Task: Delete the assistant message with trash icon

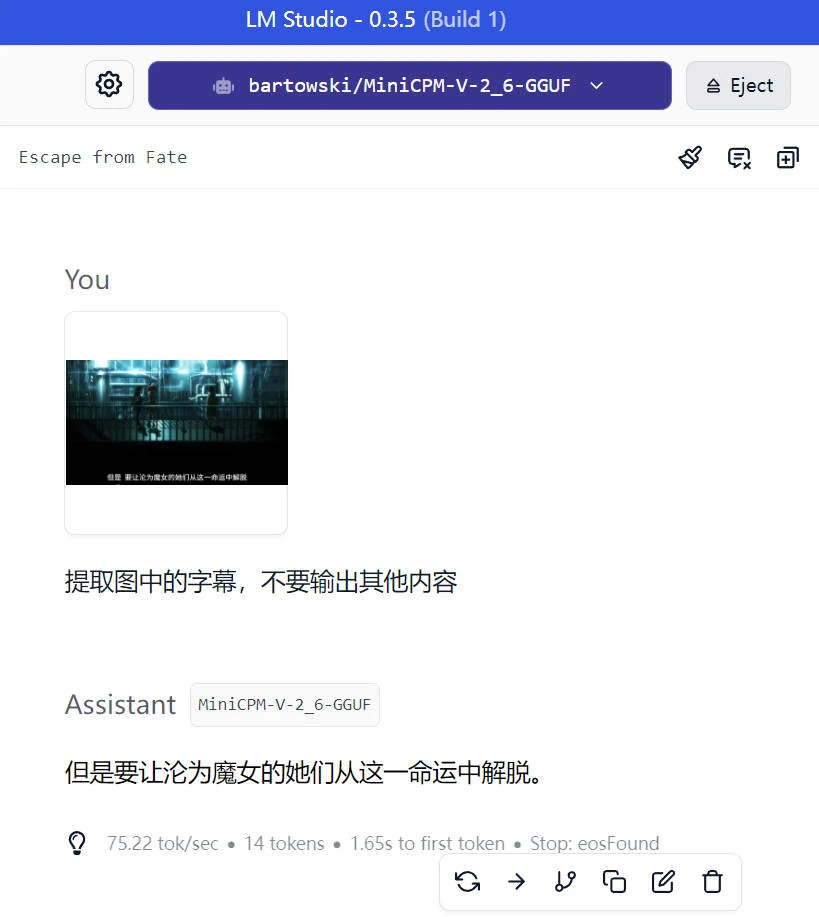Action: (x=712, y=881)
